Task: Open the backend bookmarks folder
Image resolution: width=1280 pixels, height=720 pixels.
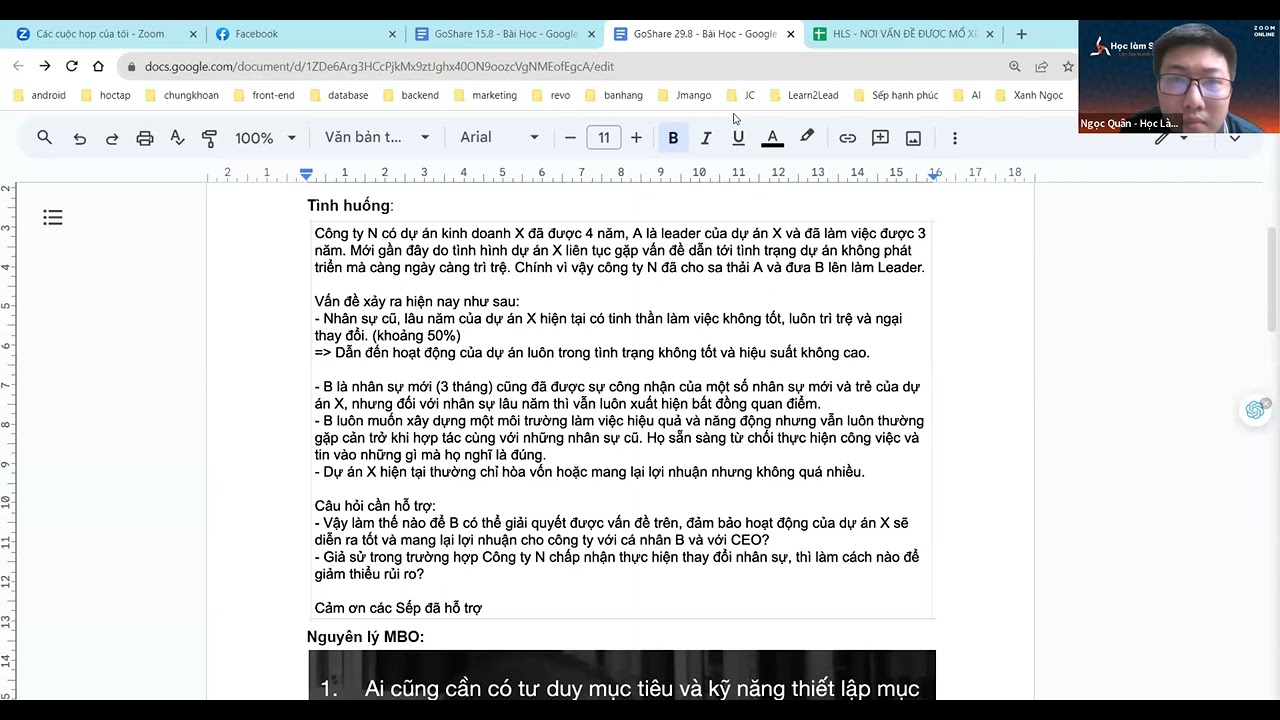Action: point(410,95)
